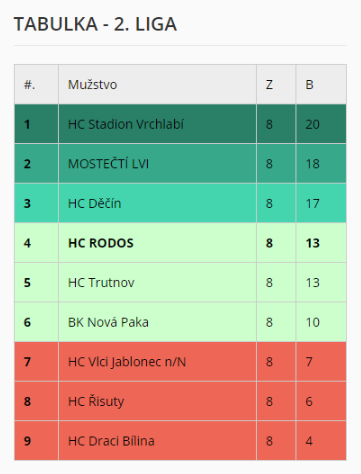
Task: Select HC Trutnov in the table
Action: point(101,283)
